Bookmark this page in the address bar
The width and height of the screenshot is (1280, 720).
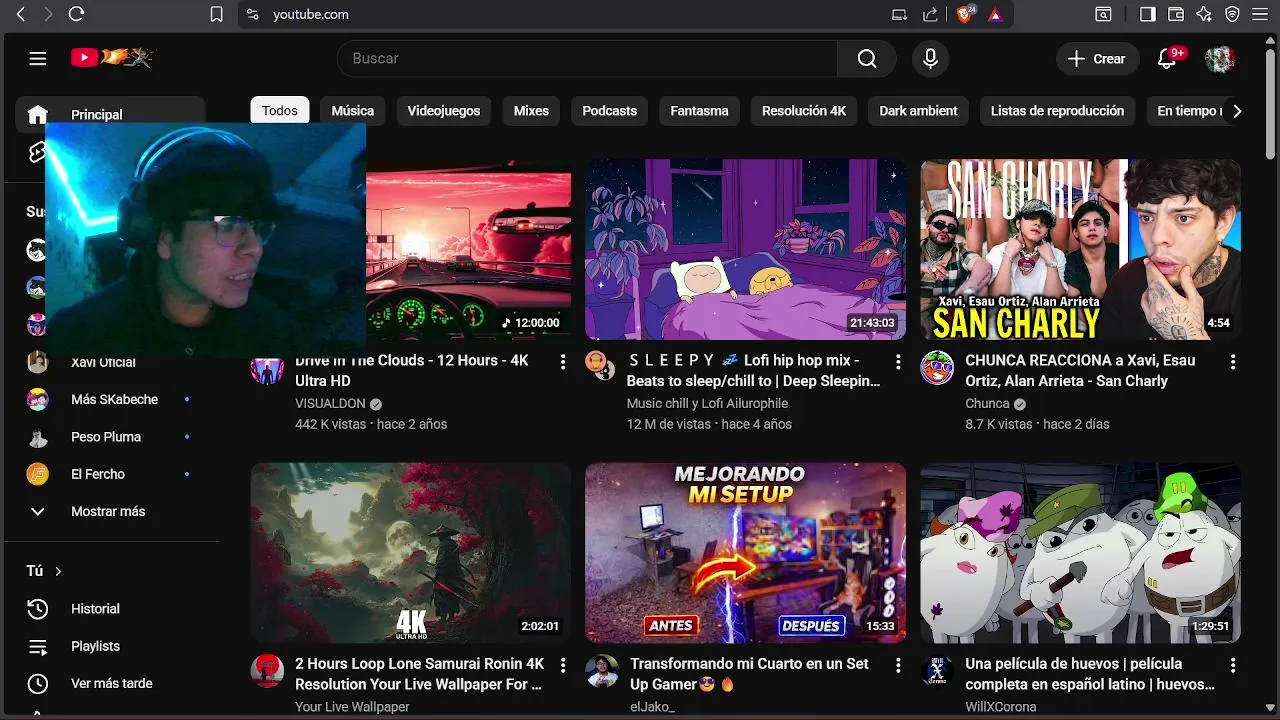click(x=216, y=14)
